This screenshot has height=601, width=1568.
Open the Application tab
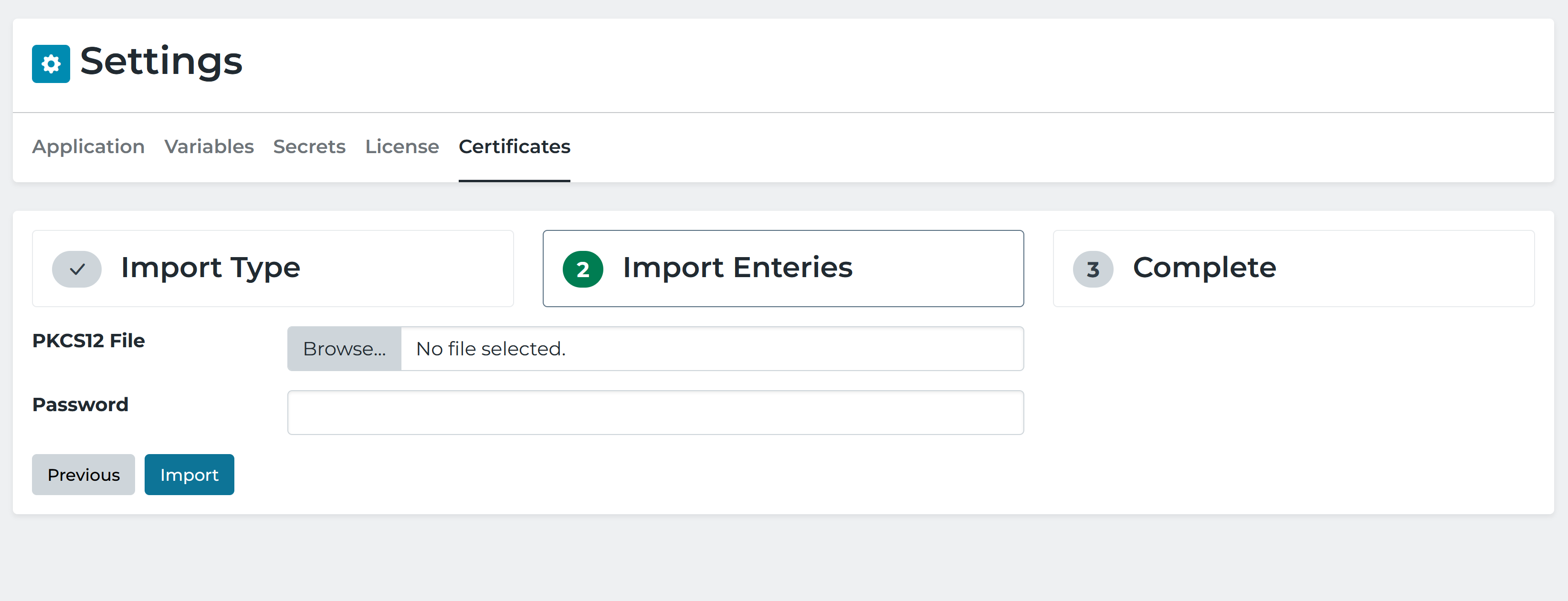click(88, 146)
